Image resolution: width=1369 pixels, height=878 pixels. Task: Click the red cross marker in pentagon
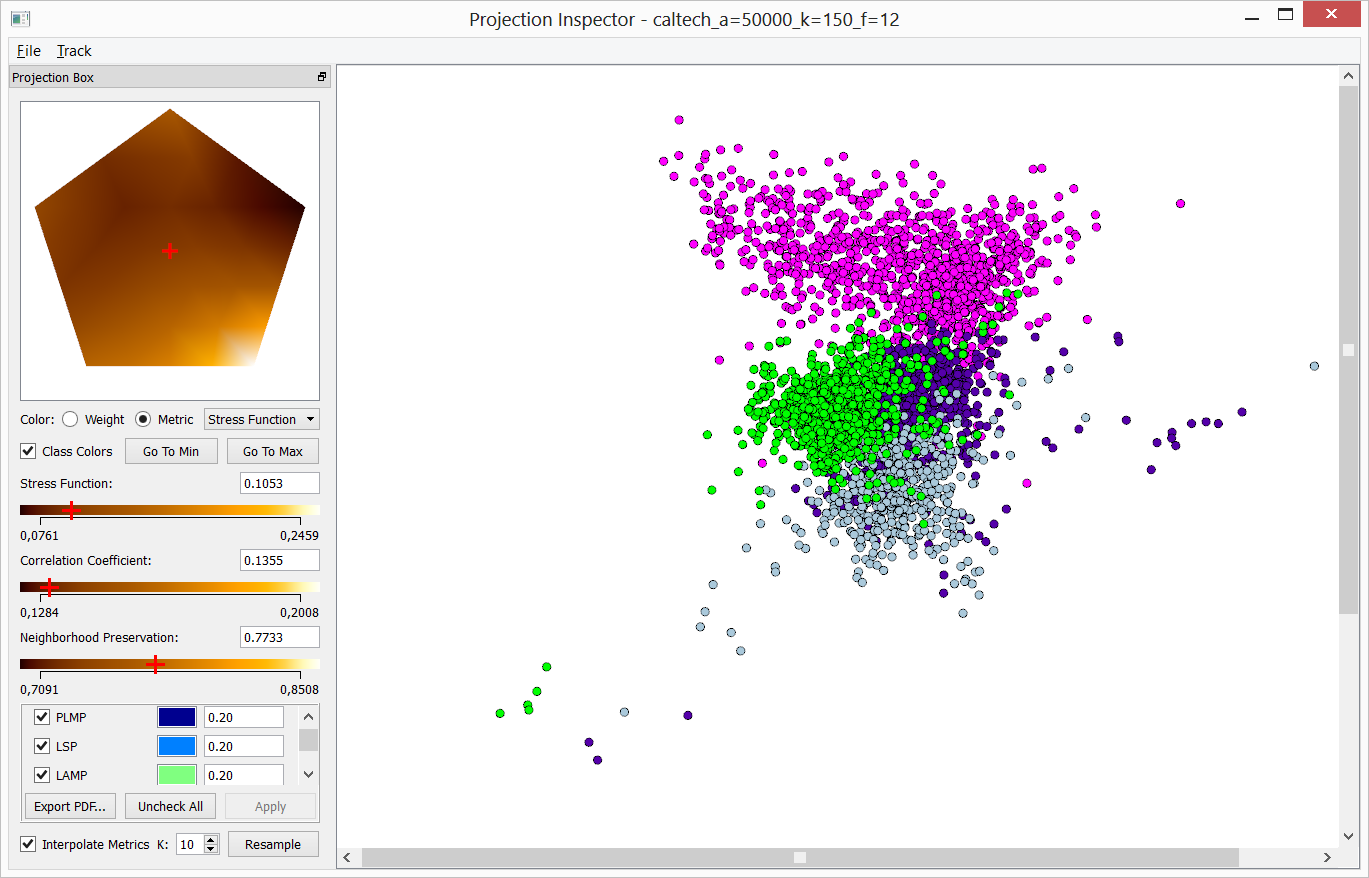pos(170,251)
